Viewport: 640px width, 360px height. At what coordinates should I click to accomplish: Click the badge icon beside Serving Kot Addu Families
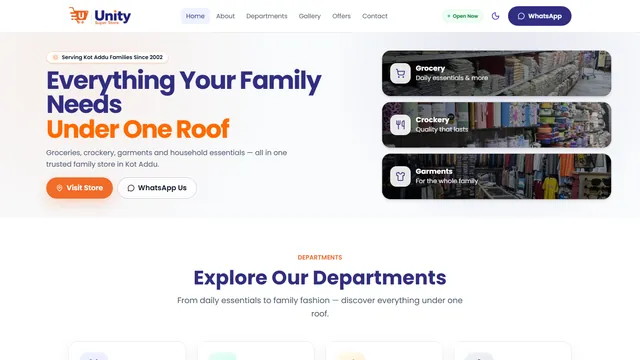tap(56, 58)
